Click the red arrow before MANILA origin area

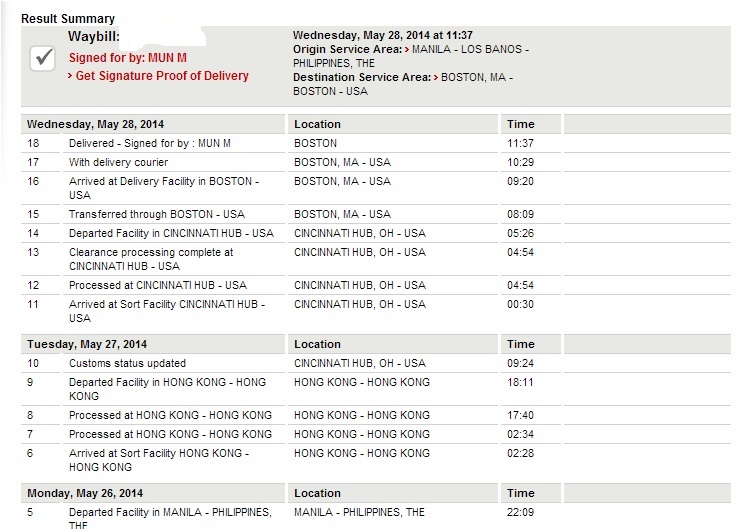pos(407,49)
